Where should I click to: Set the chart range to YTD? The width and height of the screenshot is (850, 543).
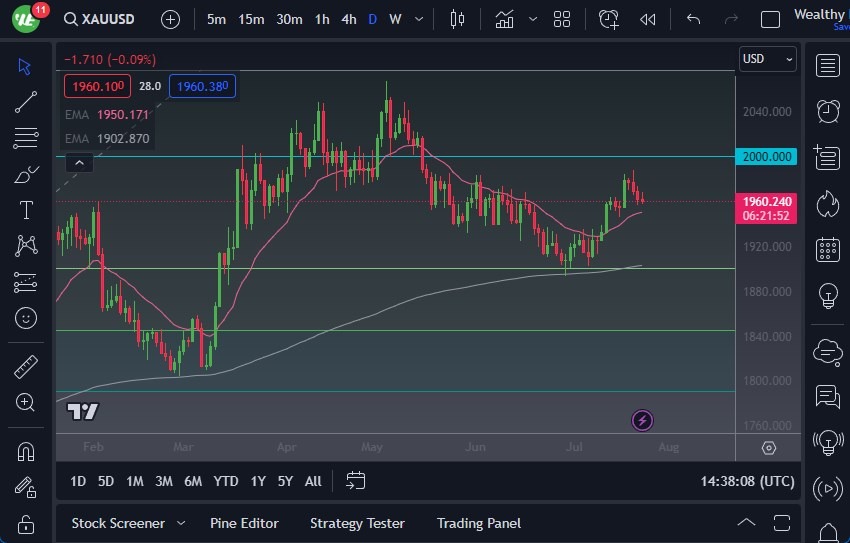tap(226, 481)
